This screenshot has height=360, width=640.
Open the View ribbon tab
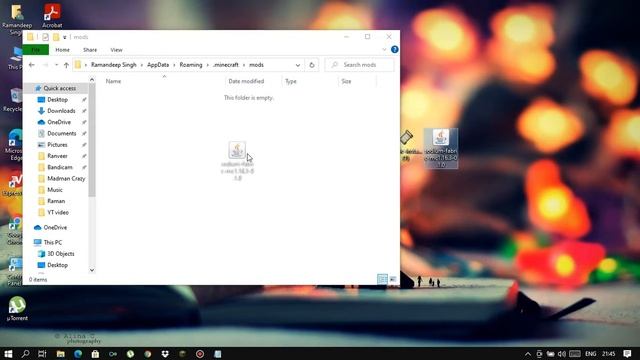click(x=116, y=50)
